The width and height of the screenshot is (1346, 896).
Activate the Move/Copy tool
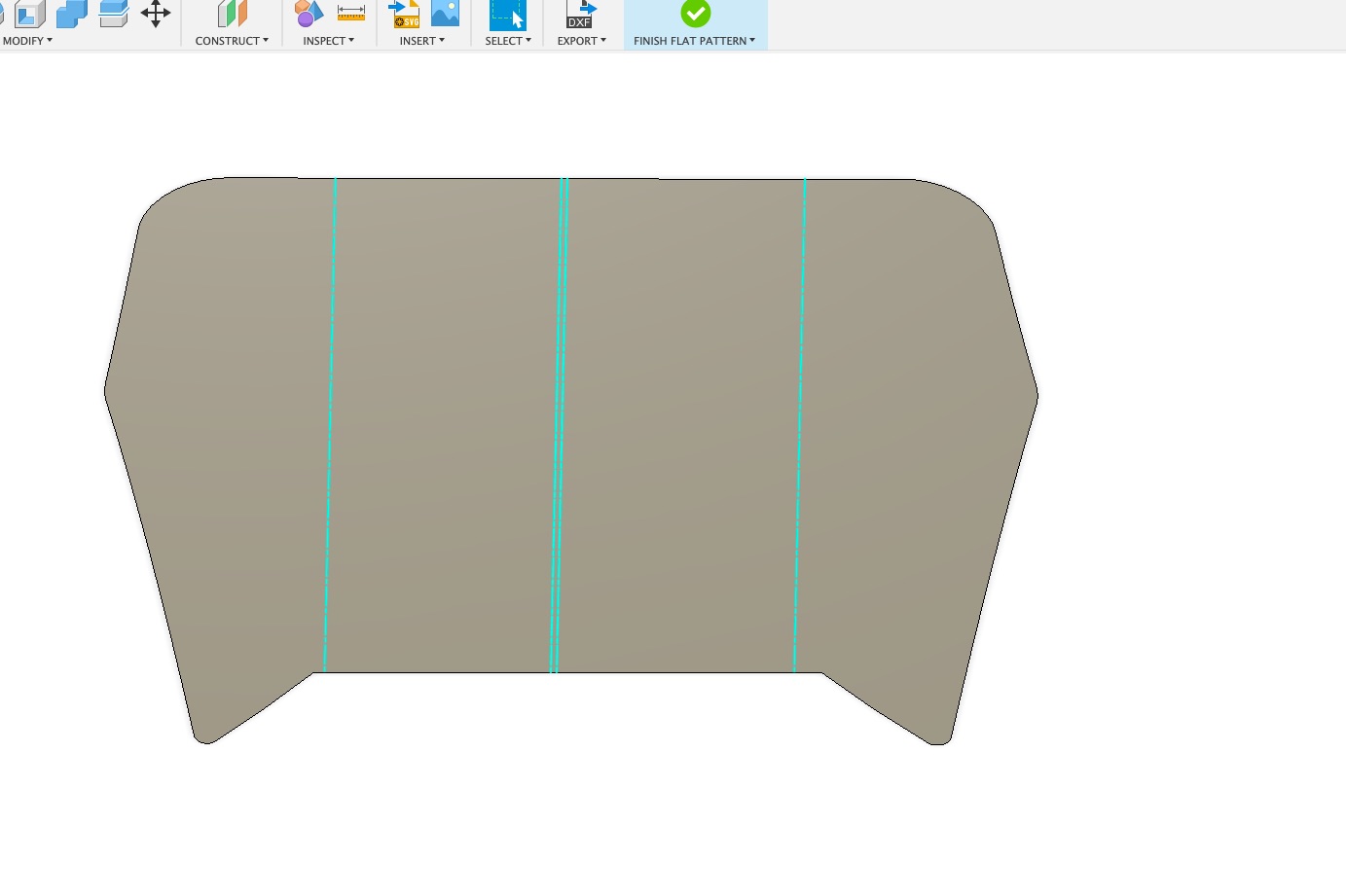[155, 14]
